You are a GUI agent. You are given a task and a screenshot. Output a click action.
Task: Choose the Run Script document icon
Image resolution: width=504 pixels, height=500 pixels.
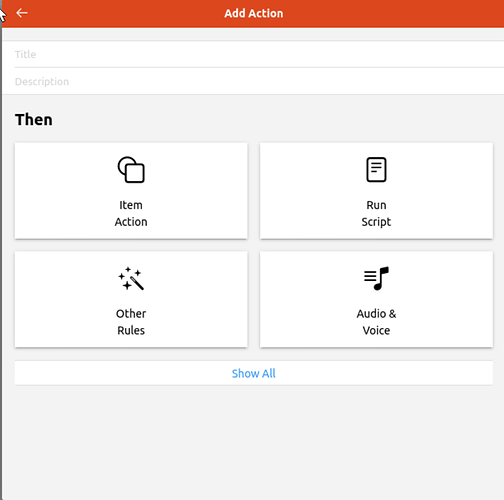[376, 169]
